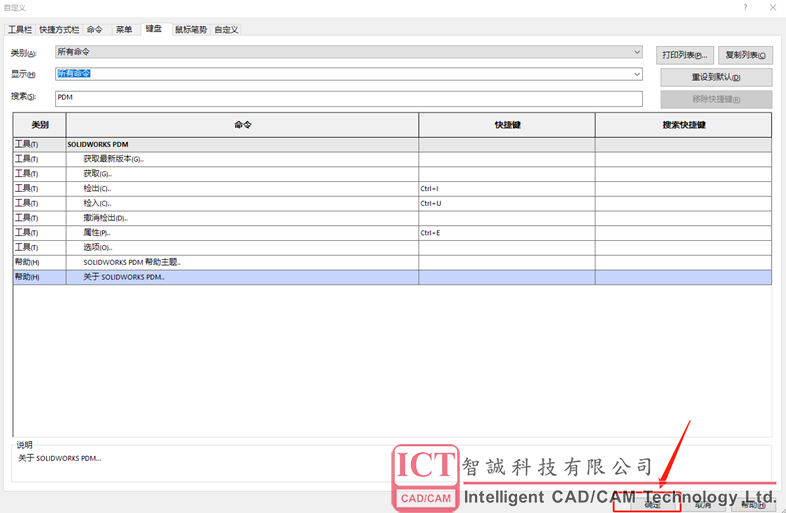Image resolution: width=786 pixels, height=513 pixels.
Task: Click the shortcut cell for 获取最新版本
Action: pyautogui.click(x=507, y=159)
